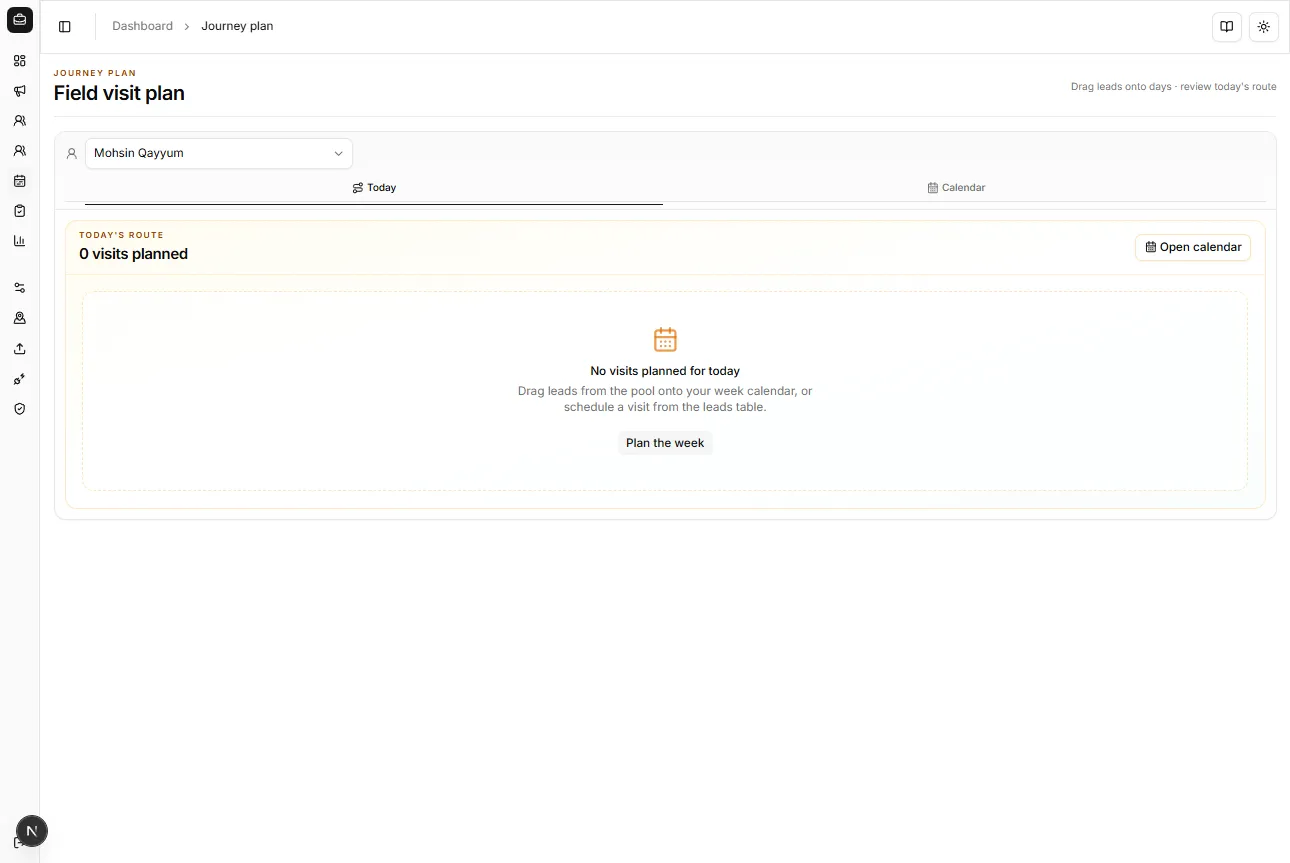
Task: Click the person icon beside user selector
Action: pos(72,154)
